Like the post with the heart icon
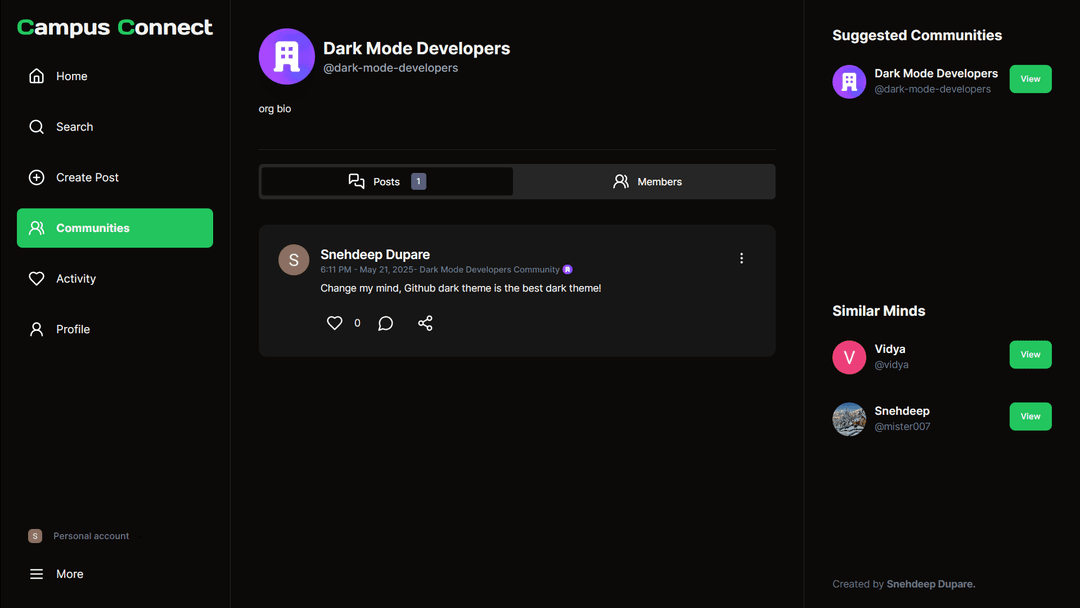The image size is (1080, 608). [x=335, y=323]
